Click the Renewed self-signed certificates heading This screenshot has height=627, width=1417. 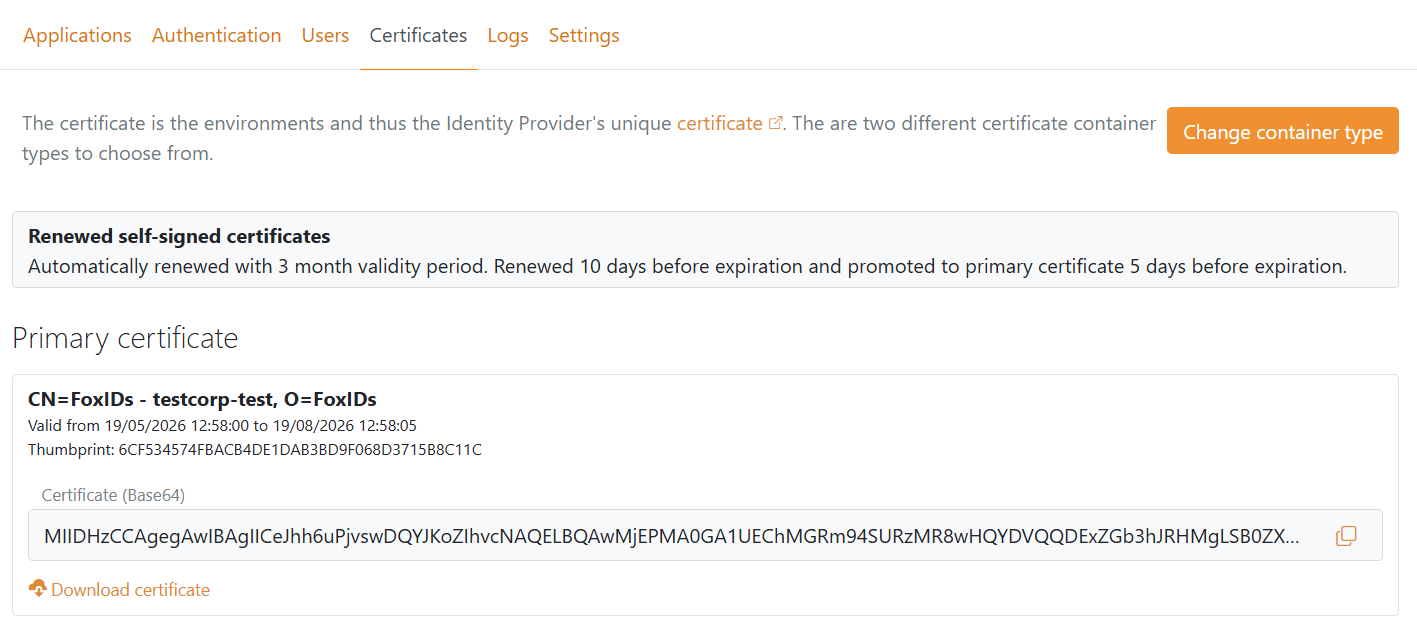179,237
